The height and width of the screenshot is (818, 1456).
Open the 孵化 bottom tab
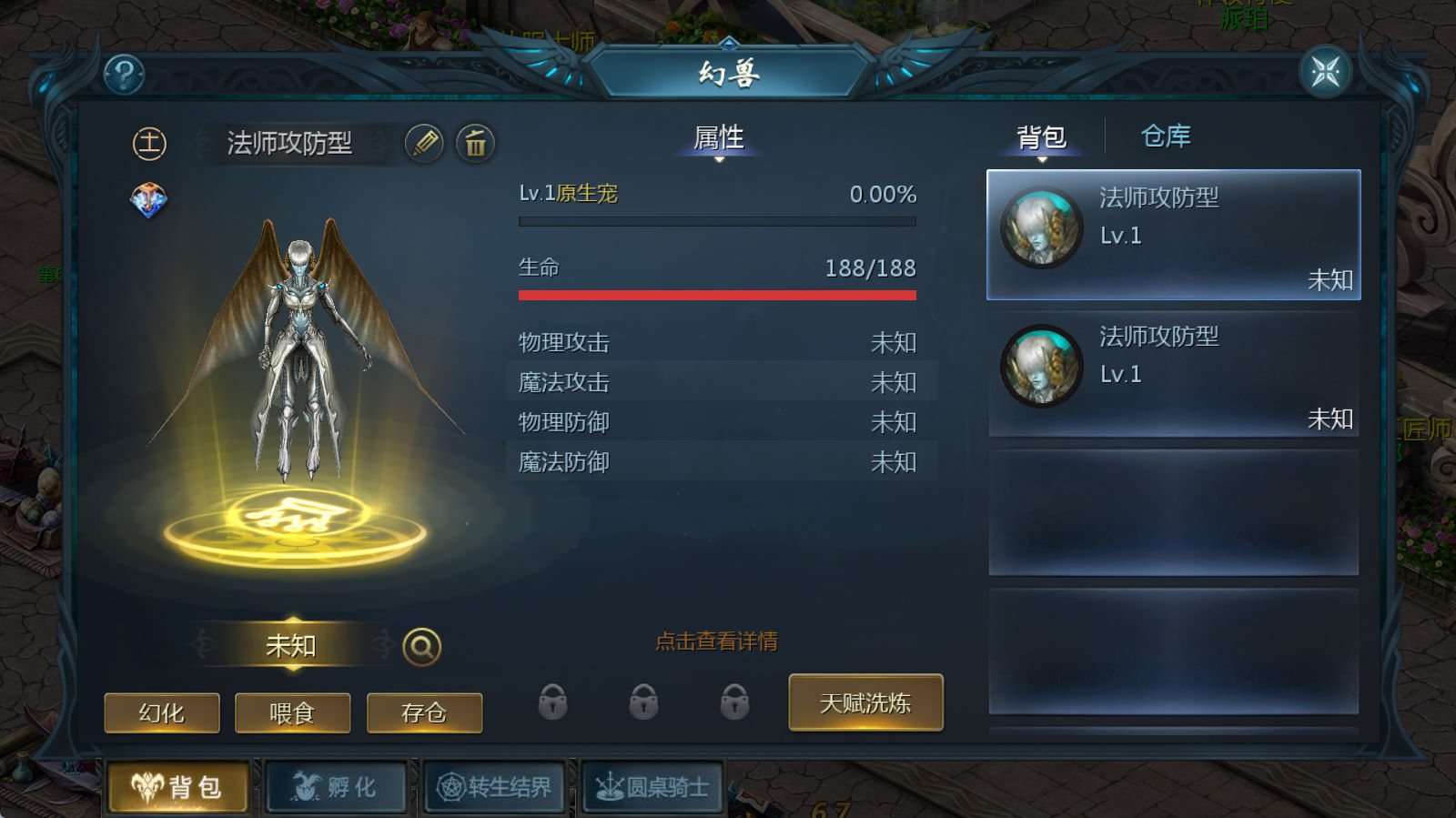[x=336, y=787]
